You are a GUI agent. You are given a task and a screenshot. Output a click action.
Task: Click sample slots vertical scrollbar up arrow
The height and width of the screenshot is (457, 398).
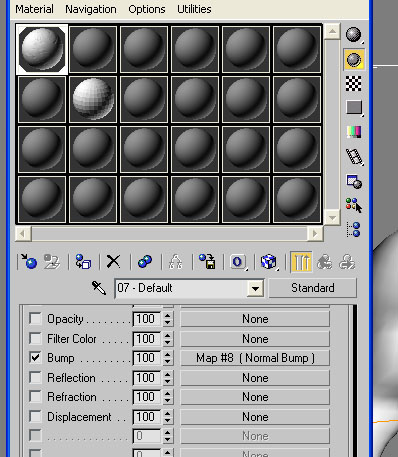(x=332, y=31)
